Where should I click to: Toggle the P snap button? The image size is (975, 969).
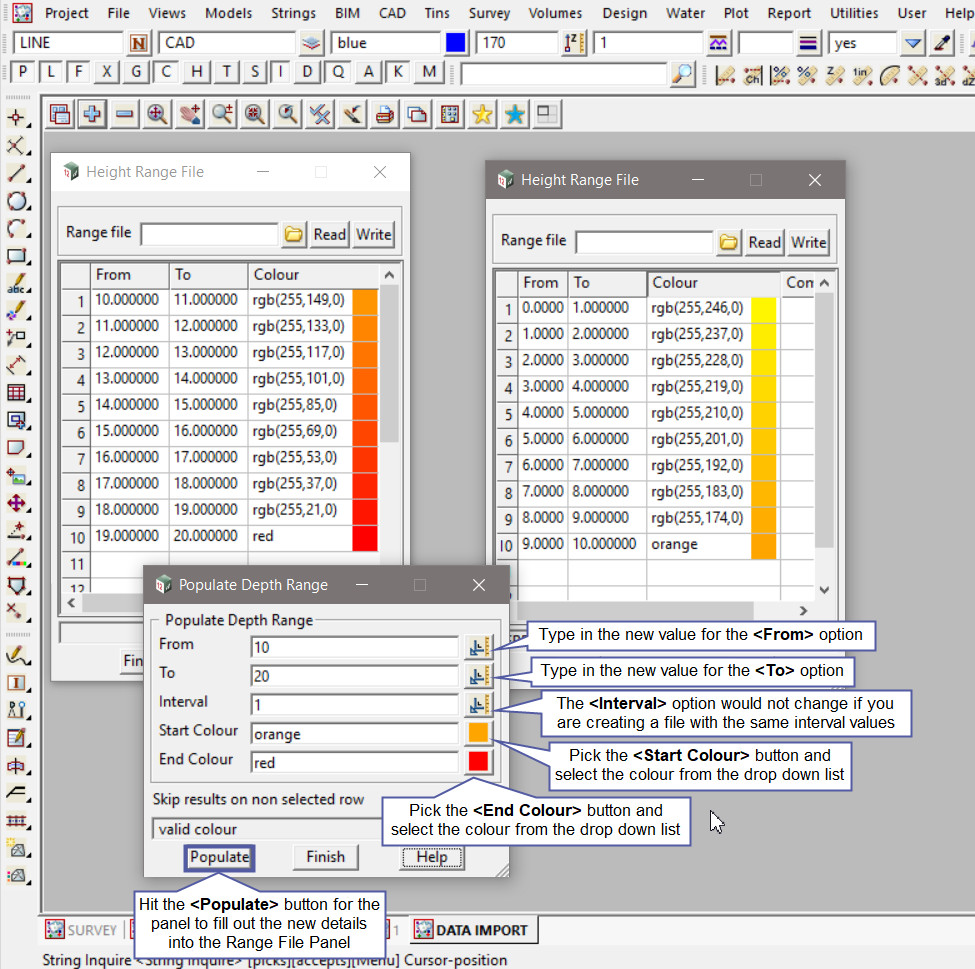click(x=22, y=73)
